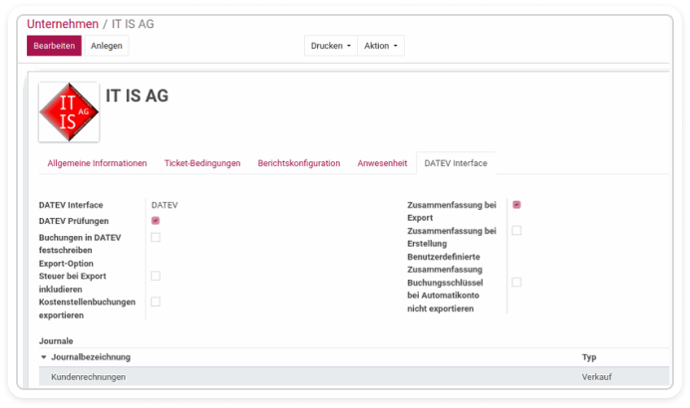Toggle the DATEV Prüfungen checkbox

[x=155, y=221]
